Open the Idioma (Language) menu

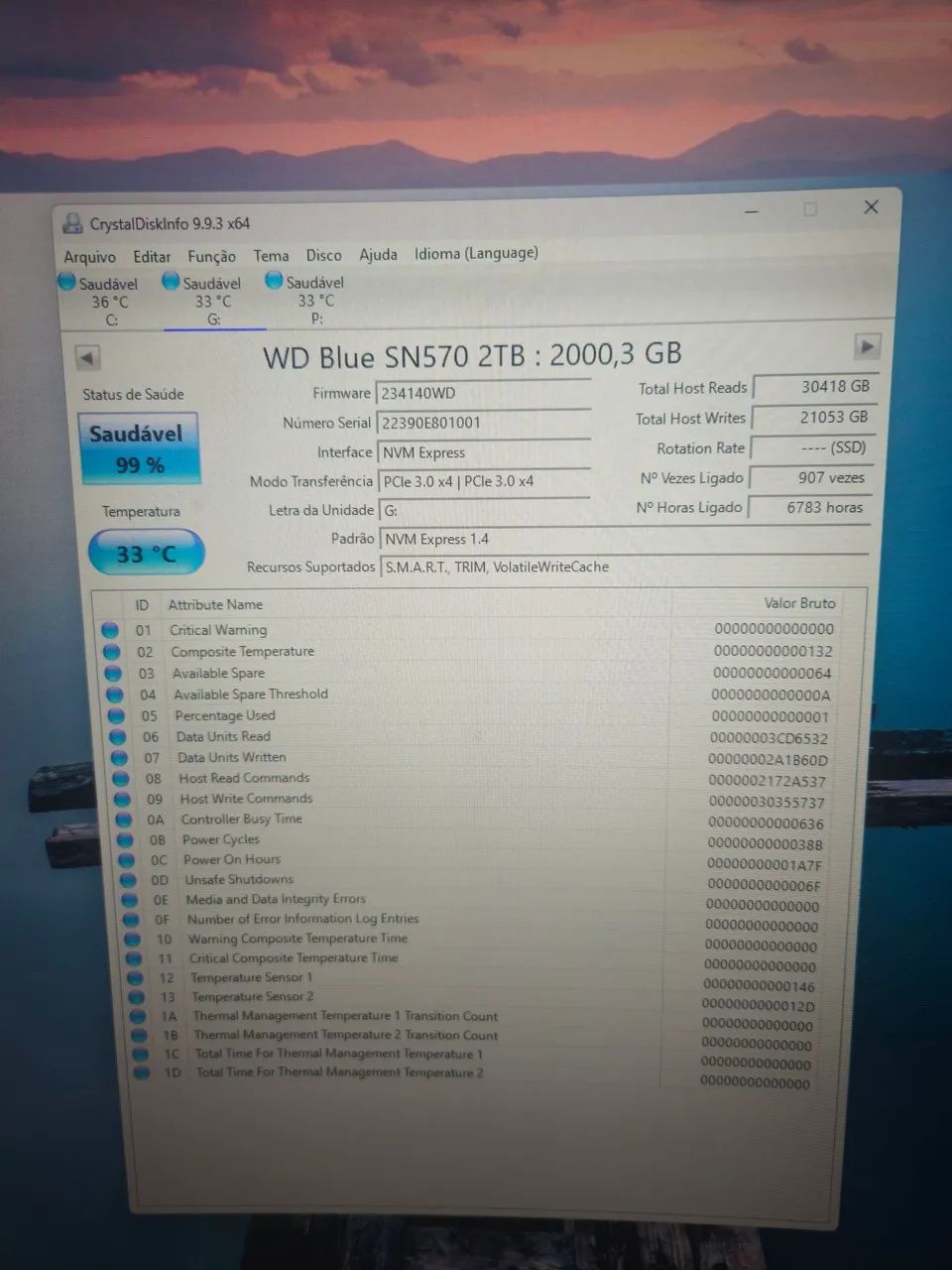(x=476, y=253)
